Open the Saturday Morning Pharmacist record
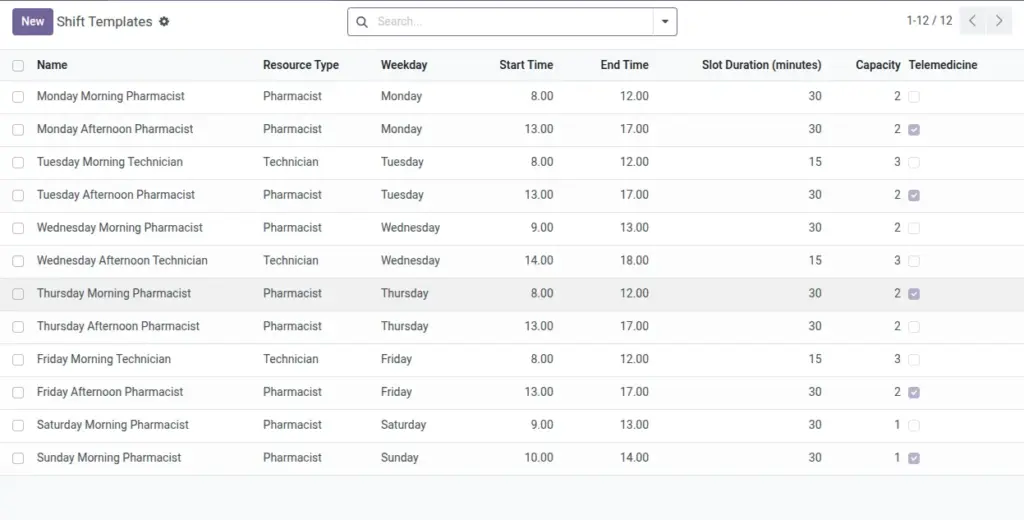 point(113,425)
